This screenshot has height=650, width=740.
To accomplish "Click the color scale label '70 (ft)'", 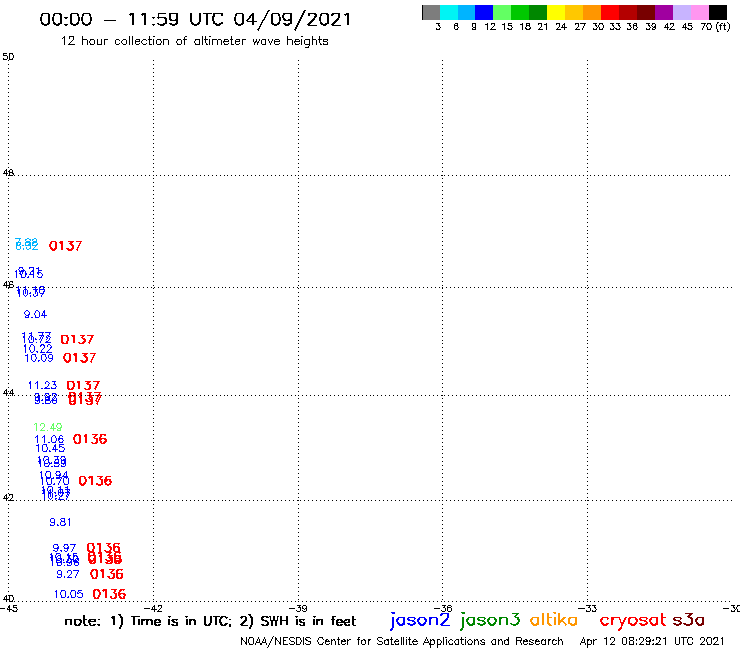I will point(715,26).
